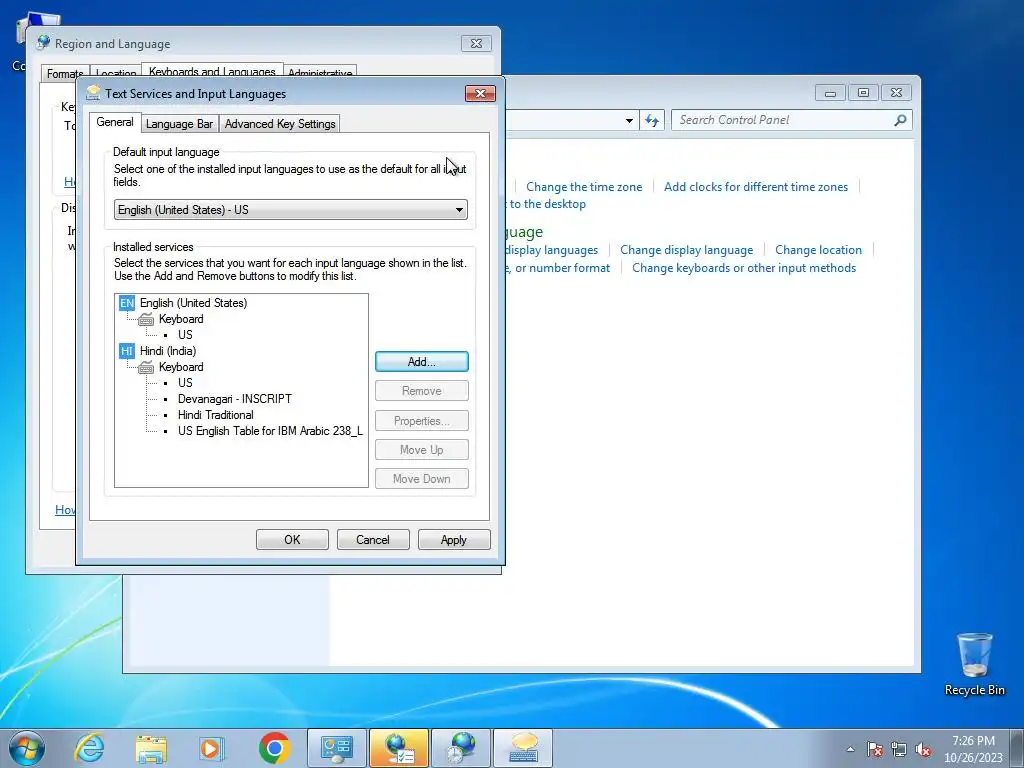1024x768 pixels.
Task: Click the Properties... button
Action: [422, 421]
